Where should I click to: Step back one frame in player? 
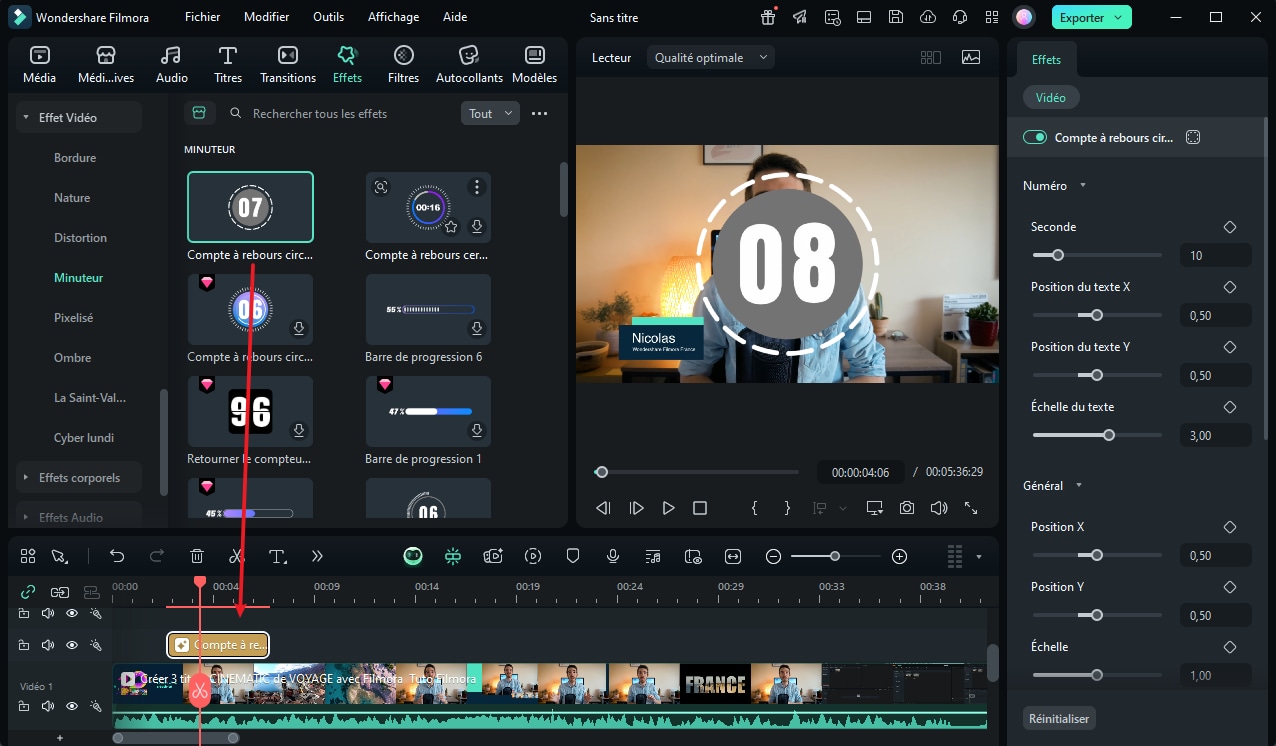[603, 508]
